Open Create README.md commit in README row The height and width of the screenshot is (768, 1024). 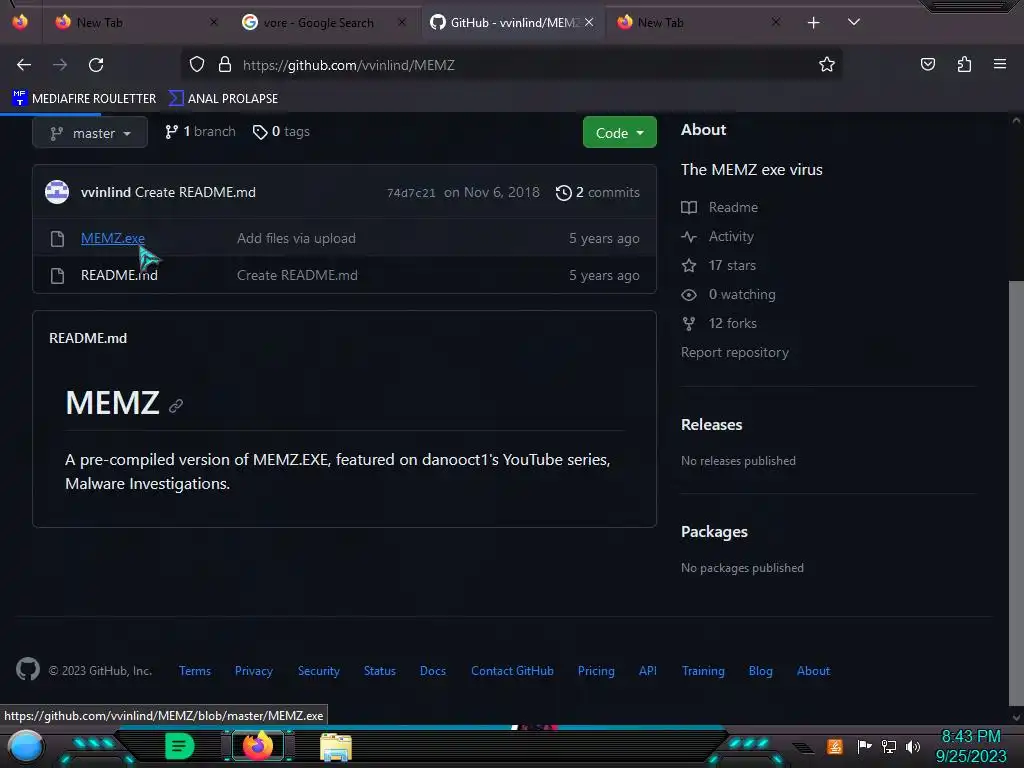297,276
